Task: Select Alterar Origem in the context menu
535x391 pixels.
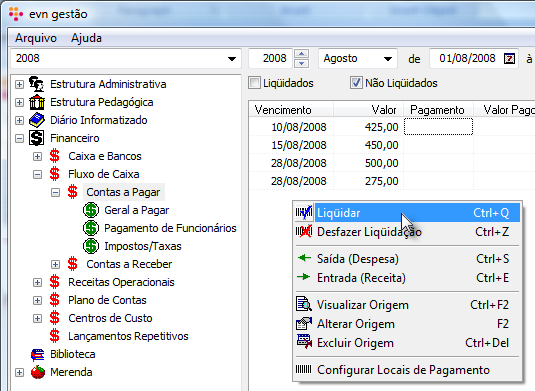Action: click(x=407, y=323)
